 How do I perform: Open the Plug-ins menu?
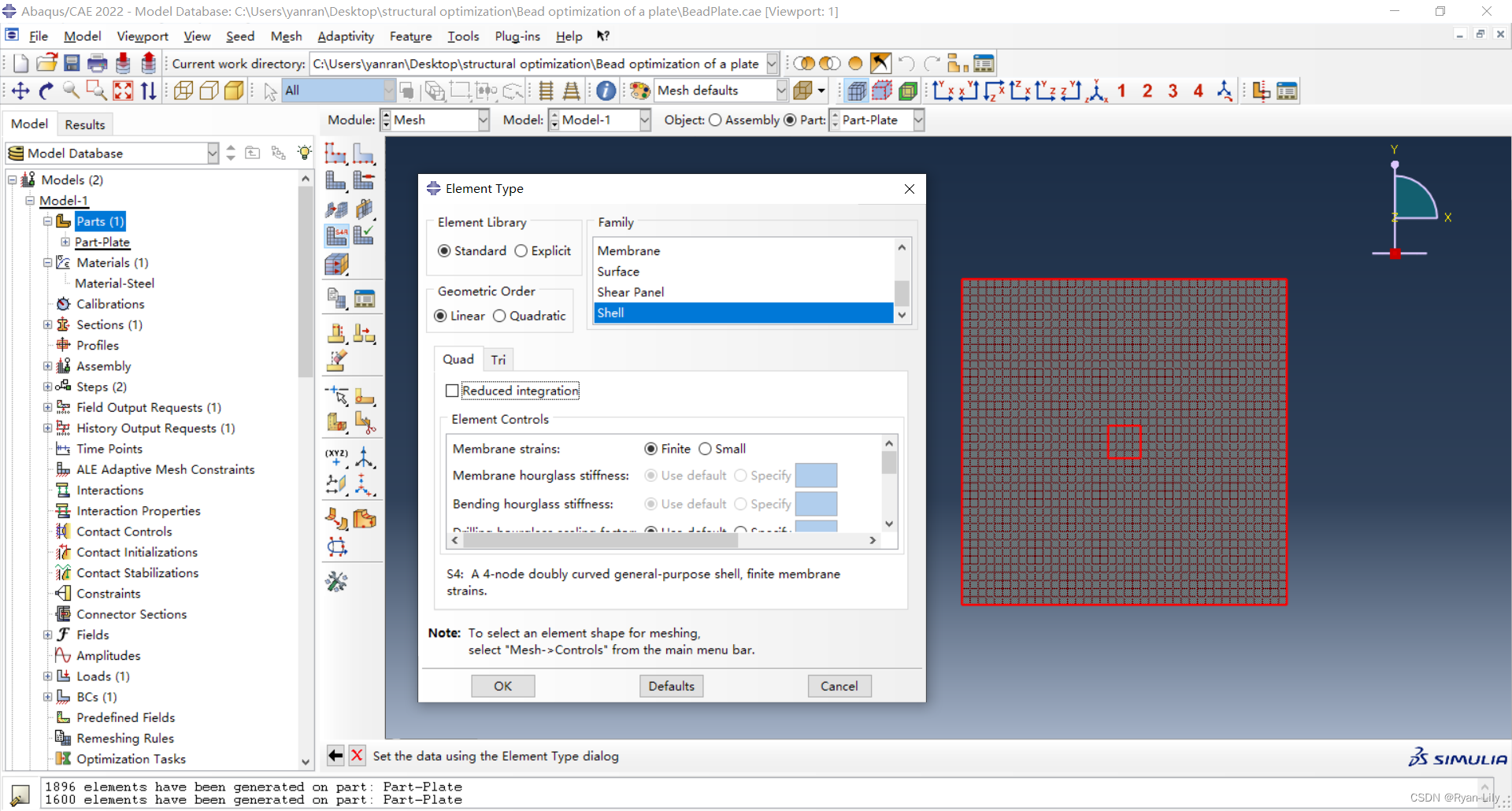(517, 36)
